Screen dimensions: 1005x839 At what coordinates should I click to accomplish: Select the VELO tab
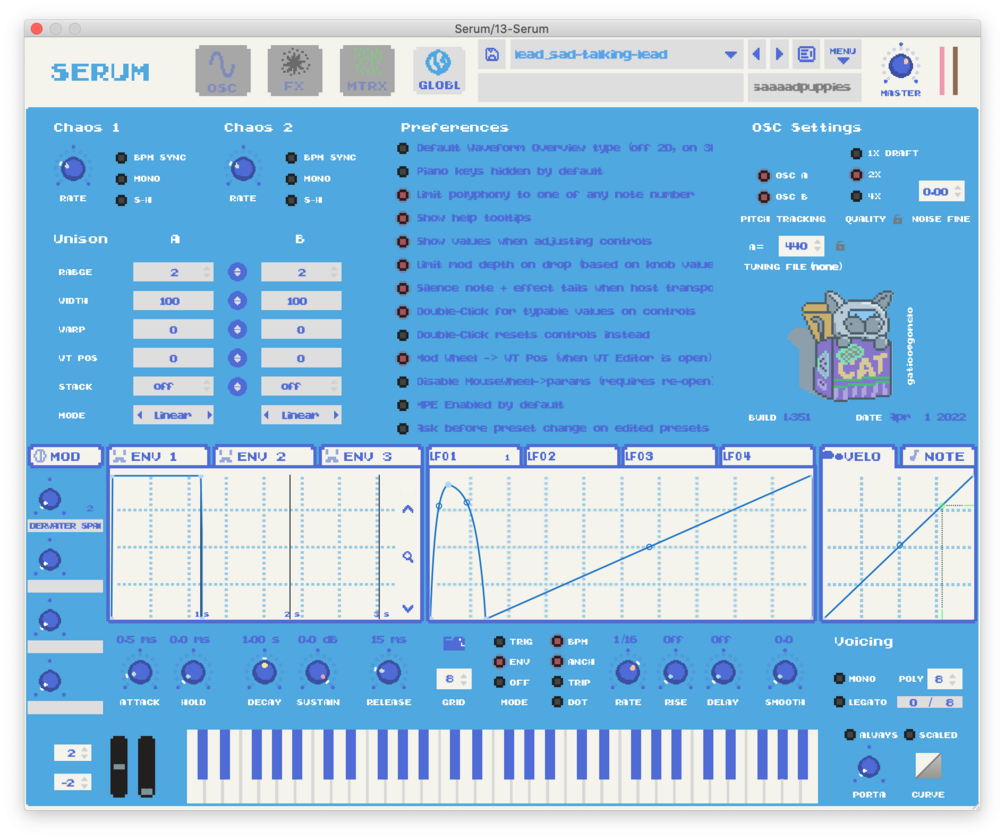pyautogui.click(x=858, y=456)
